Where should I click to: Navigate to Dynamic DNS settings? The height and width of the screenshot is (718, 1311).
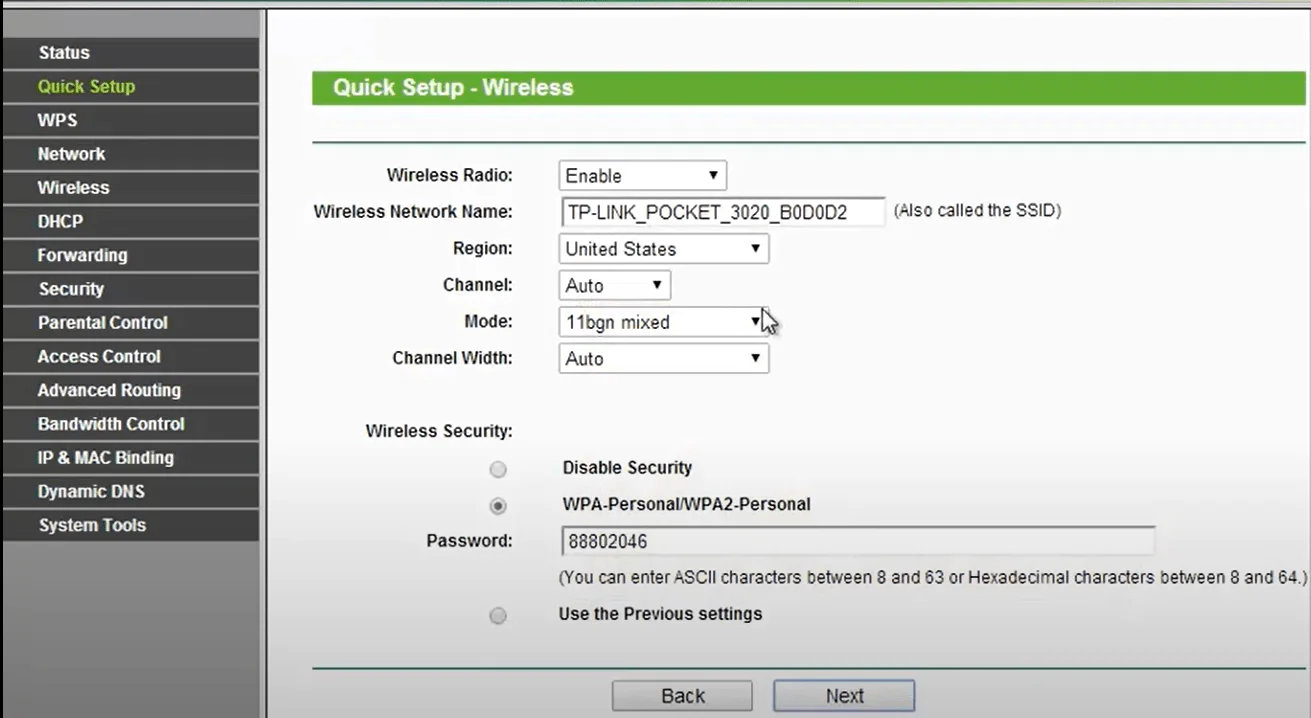(93, 491)
